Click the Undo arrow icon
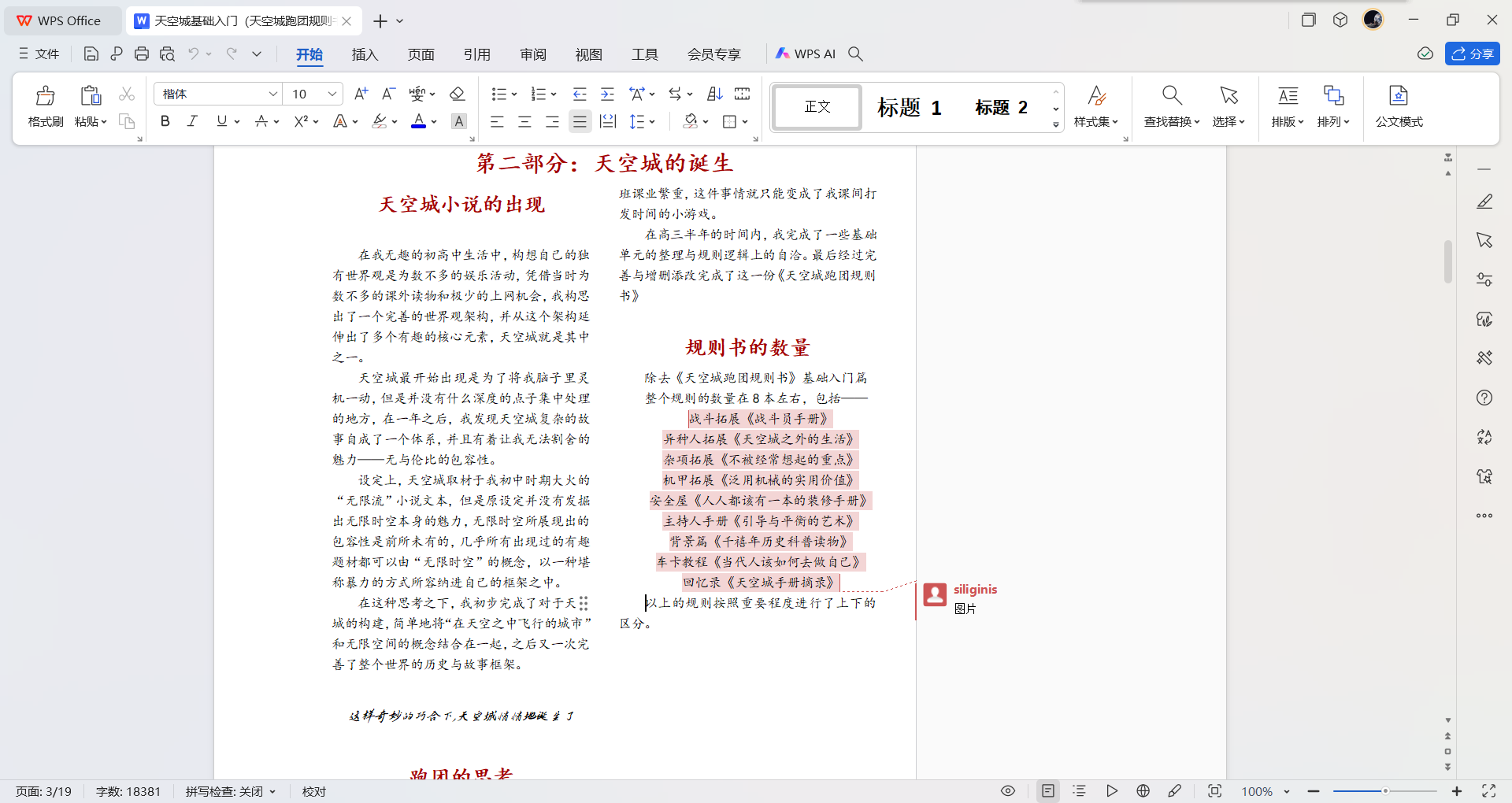The image size is (1512, 803). pos(193,54)
